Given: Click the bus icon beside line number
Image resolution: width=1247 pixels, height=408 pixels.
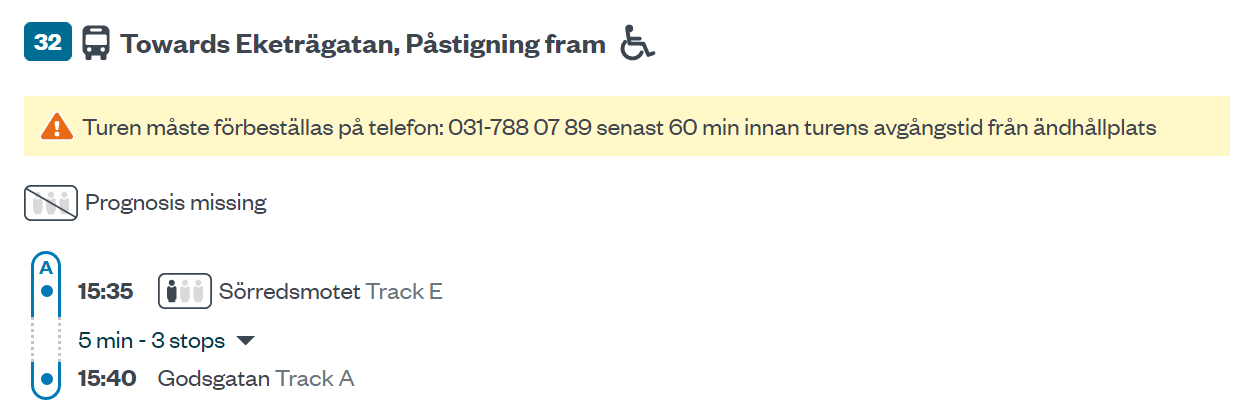Looking at the screenshot, I should (x=96, y=43).
